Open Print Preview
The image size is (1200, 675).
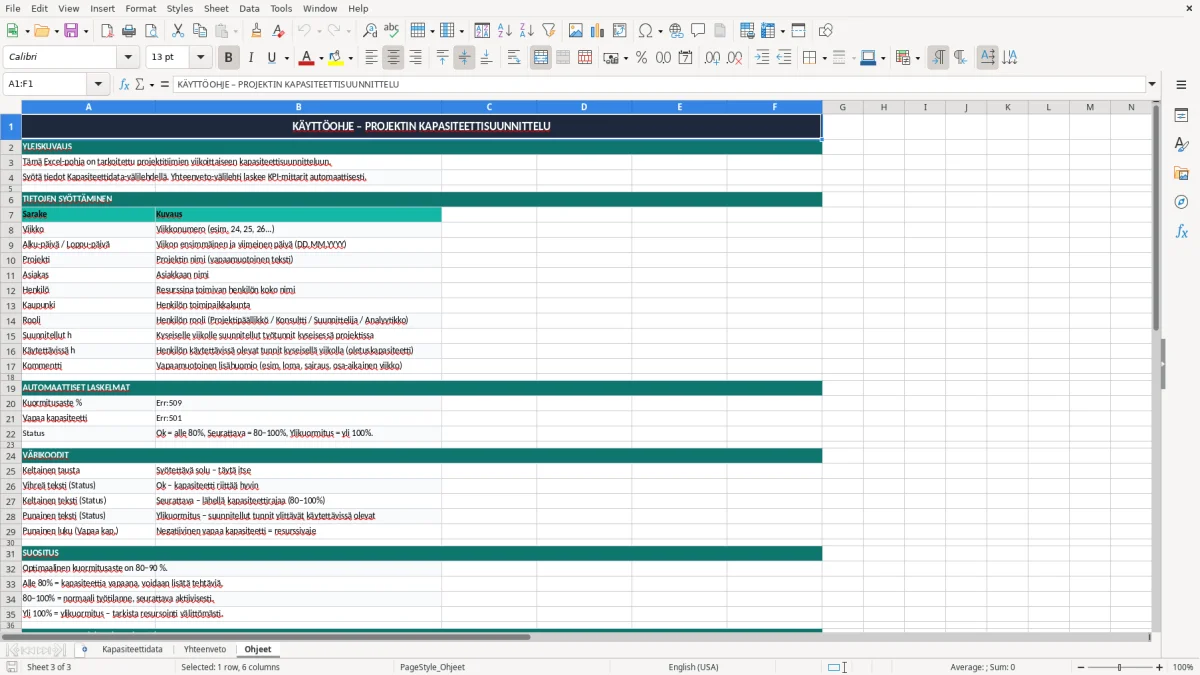click(150, 31)
